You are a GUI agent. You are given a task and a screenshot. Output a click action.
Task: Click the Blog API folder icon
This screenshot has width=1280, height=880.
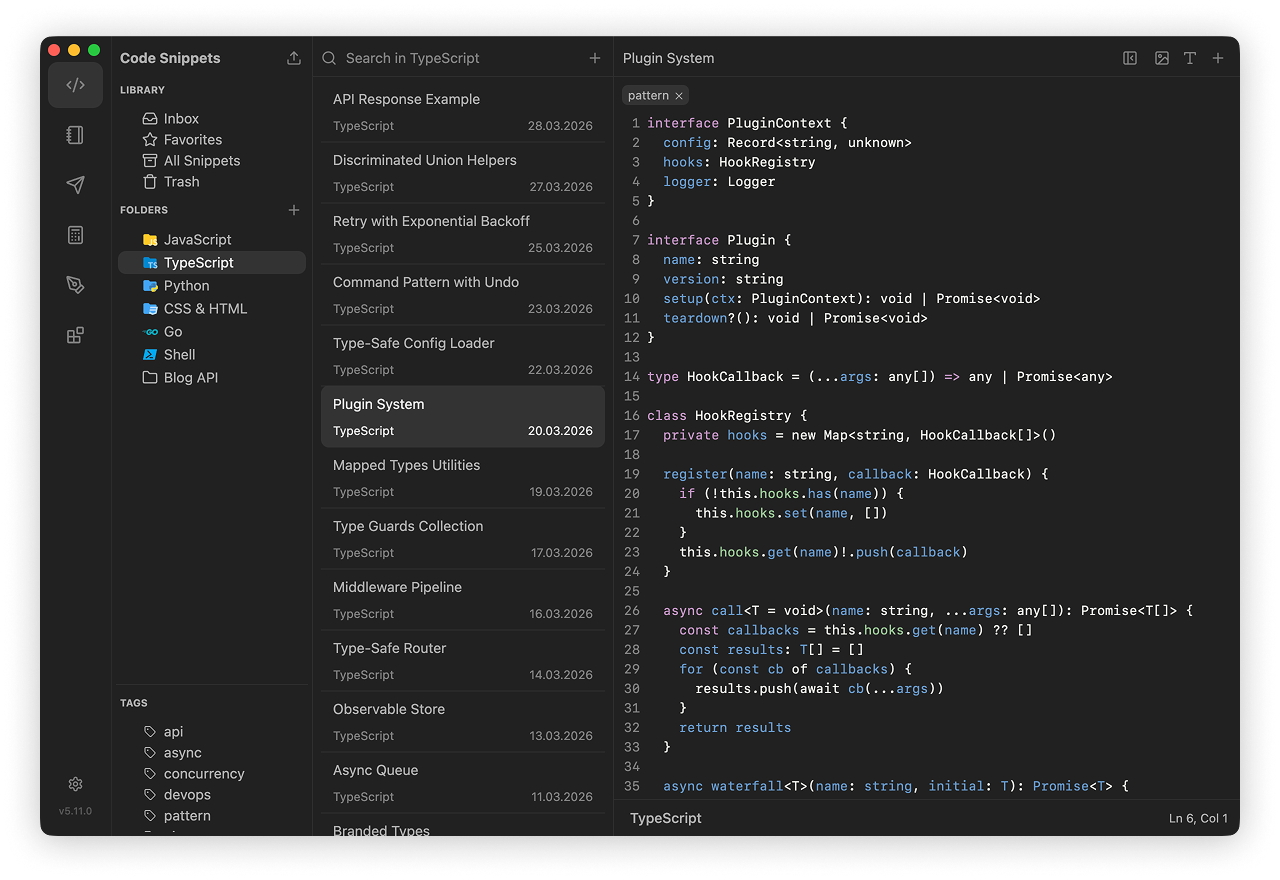(x=150, y=378)
